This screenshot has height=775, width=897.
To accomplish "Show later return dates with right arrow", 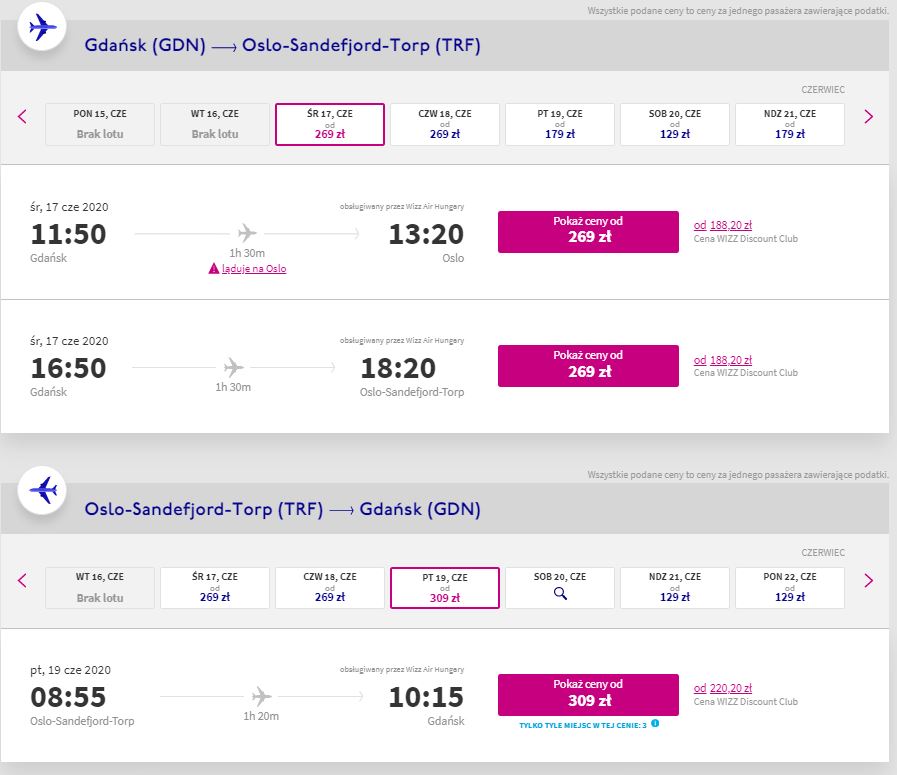I will click(868, 581).
